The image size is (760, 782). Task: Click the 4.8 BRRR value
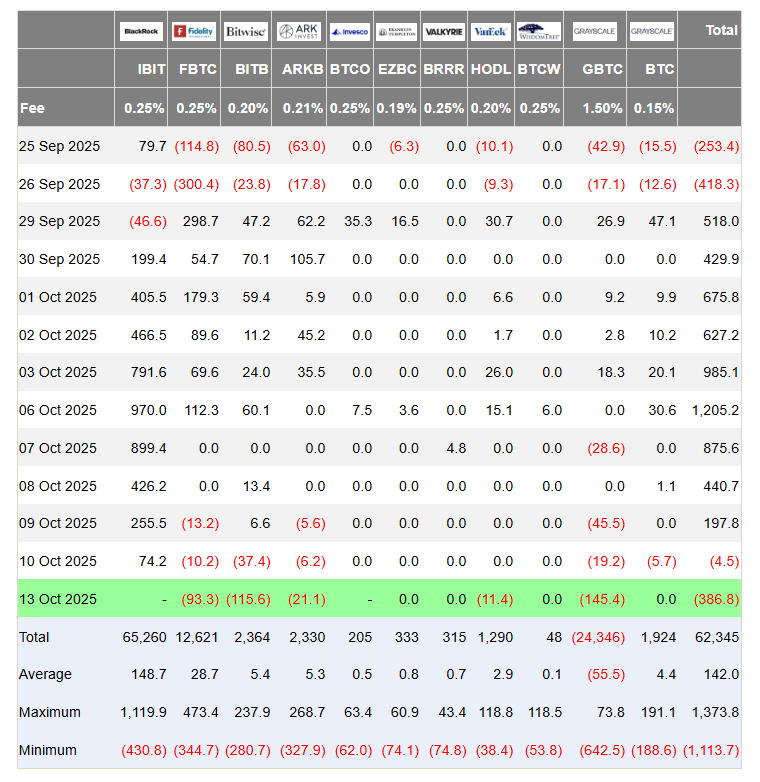[456, 448]
